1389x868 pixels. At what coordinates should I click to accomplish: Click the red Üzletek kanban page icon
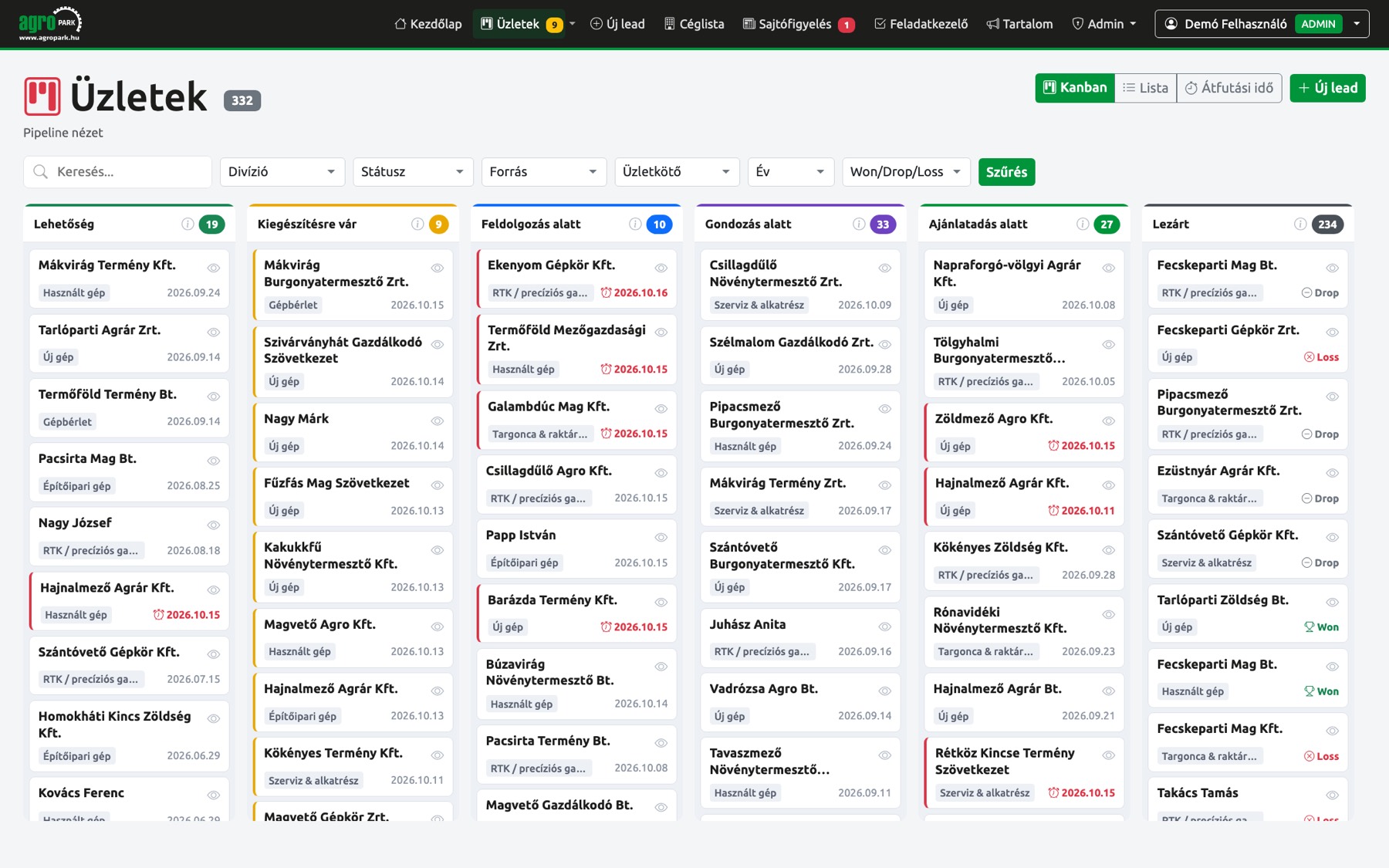click(42, 96)
